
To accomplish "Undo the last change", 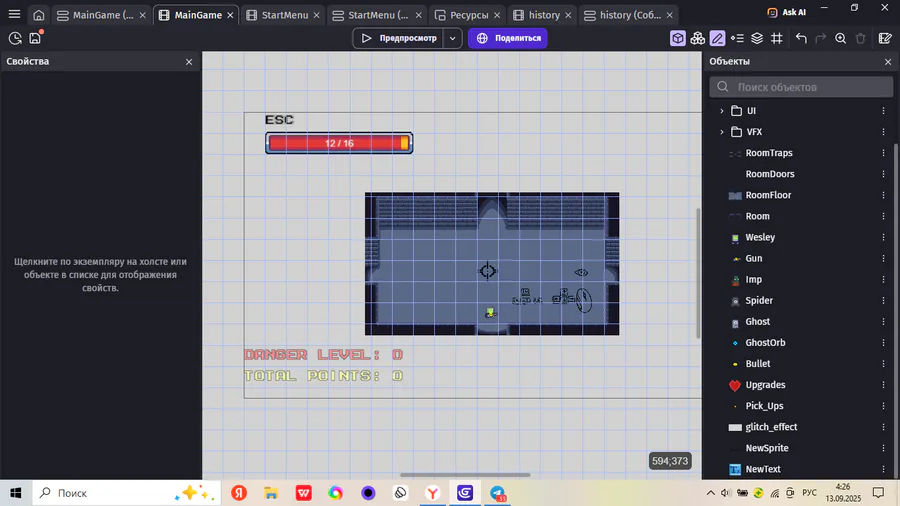I will pyautogui.click(x=801, y=38).
